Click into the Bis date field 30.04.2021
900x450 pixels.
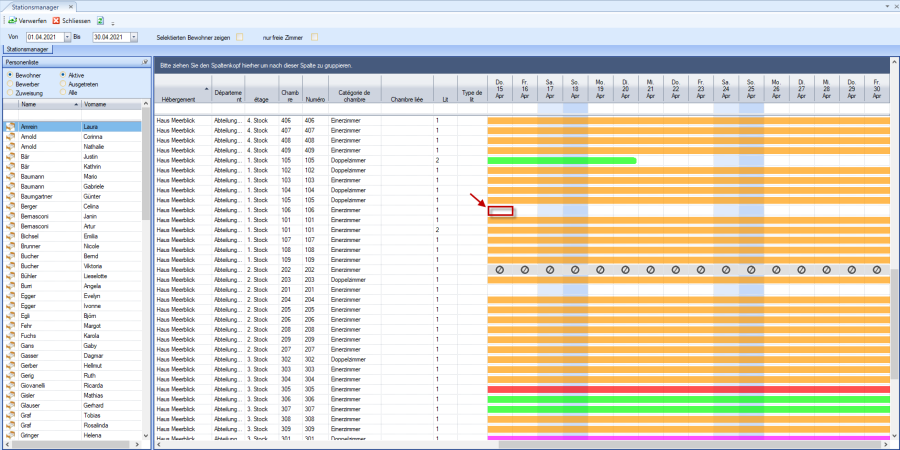click(x=111, y=37)
